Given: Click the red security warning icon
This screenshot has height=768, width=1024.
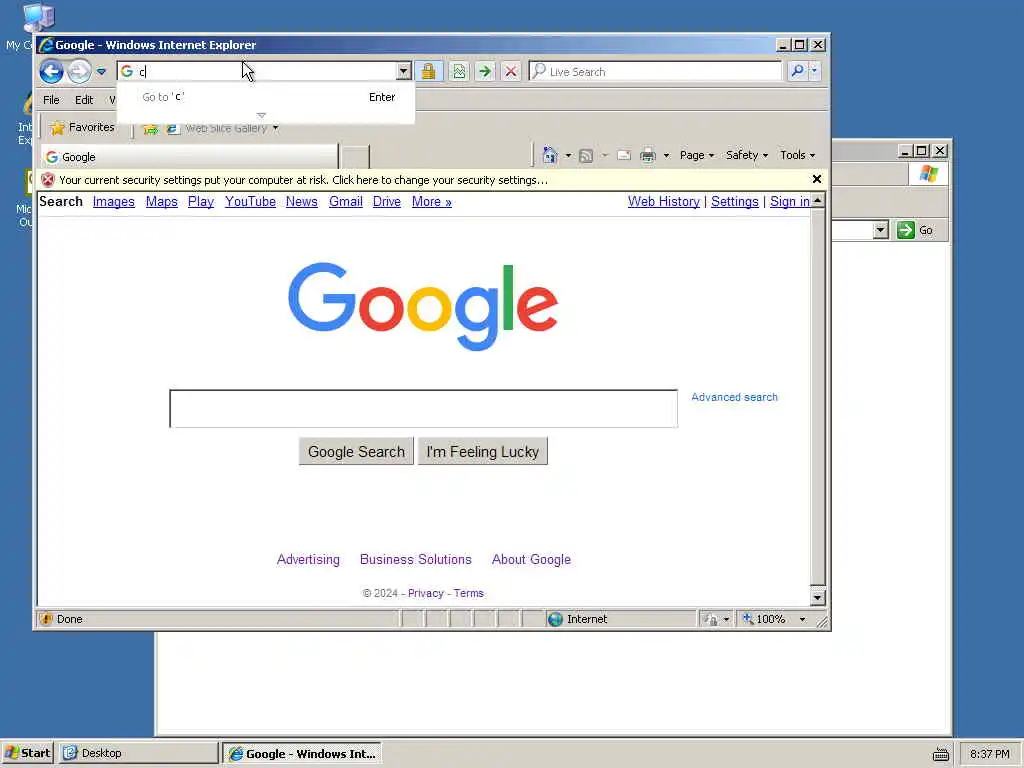Looking at the screenshot, I should [48, 180].
